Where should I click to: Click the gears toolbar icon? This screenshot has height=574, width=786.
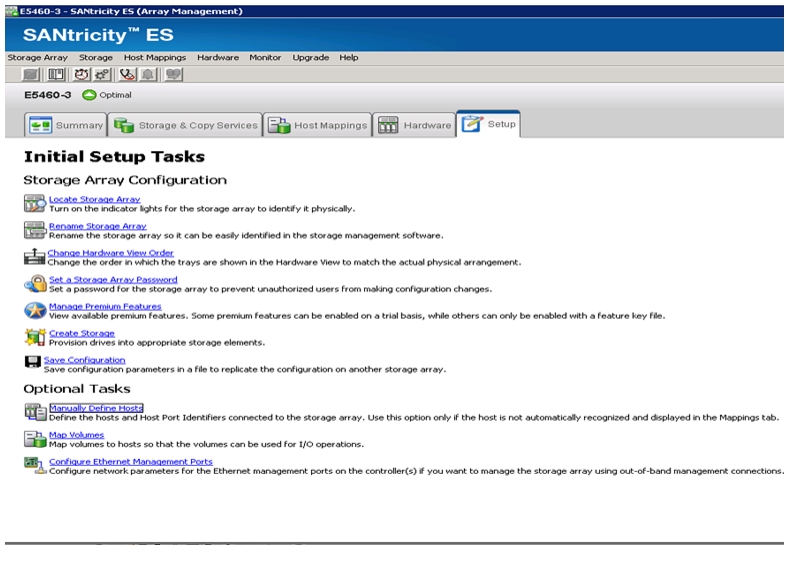tap(102, 75)
